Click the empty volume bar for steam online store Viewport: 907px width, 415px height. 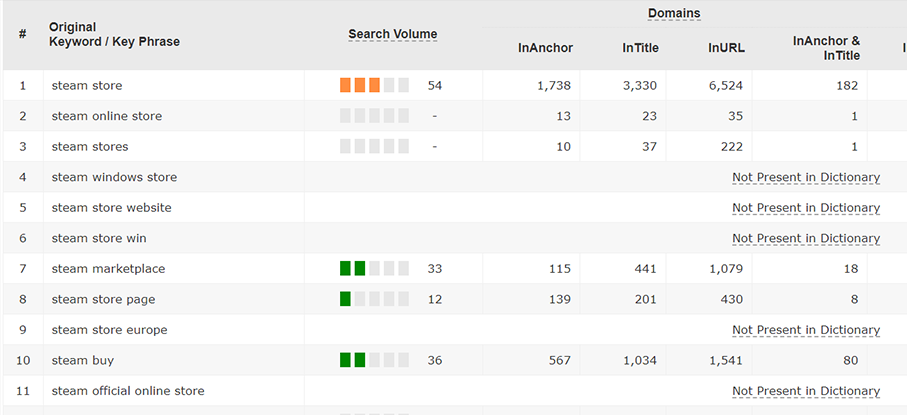pos(374,116)
